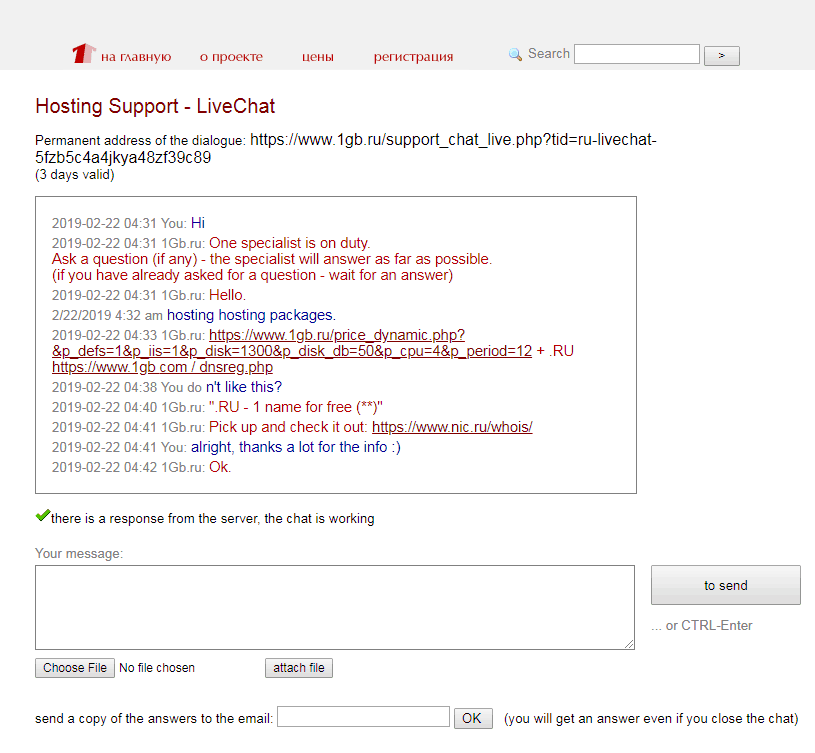Click 'alright, thanks a lot for the info' message
Viewport: 815px width, 753px height.
[x=296, y=447]
